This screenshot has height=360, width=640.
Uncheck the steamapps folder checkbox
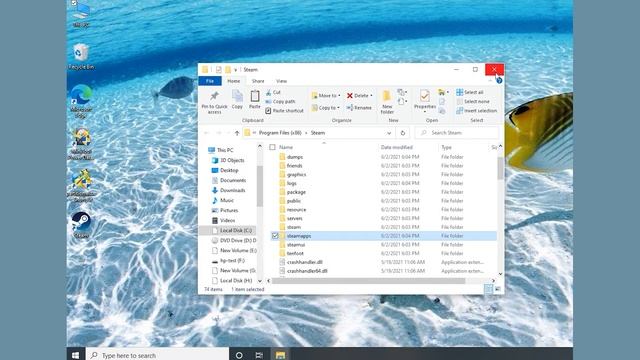point(275,236)
